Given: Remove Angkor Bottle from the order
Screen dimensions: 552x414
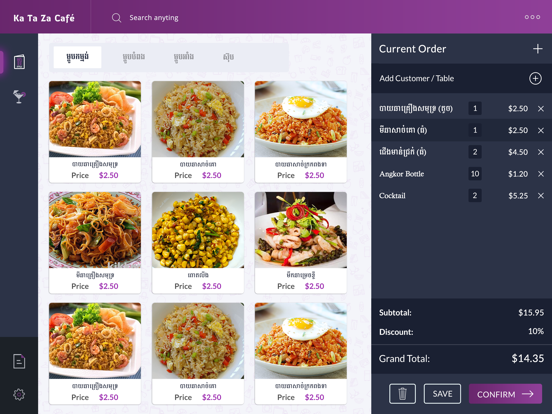Looking at the screenshot, I should coord(541,174).
